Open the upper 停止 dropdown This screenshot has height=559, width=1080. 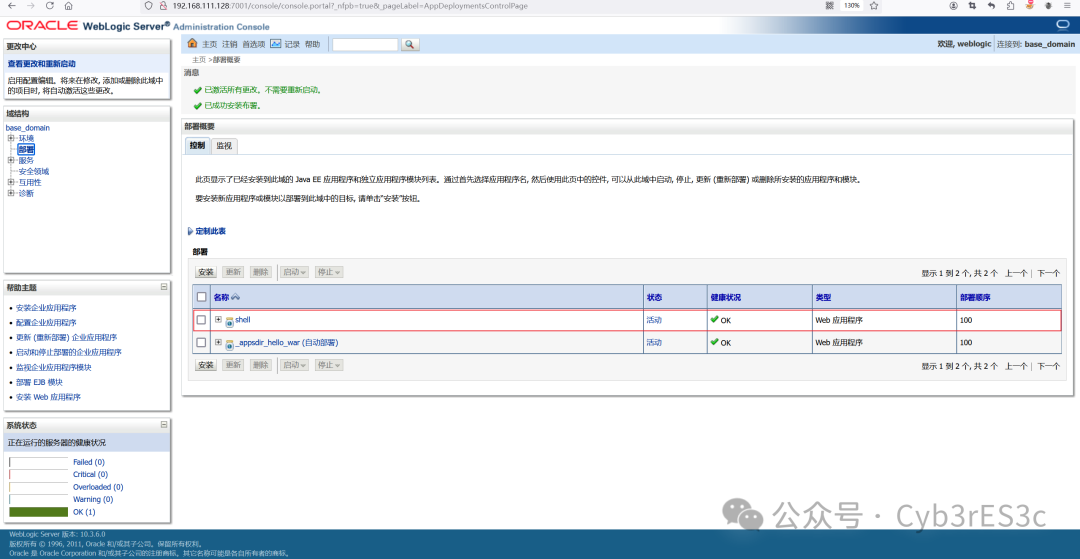tap(329, 272)
